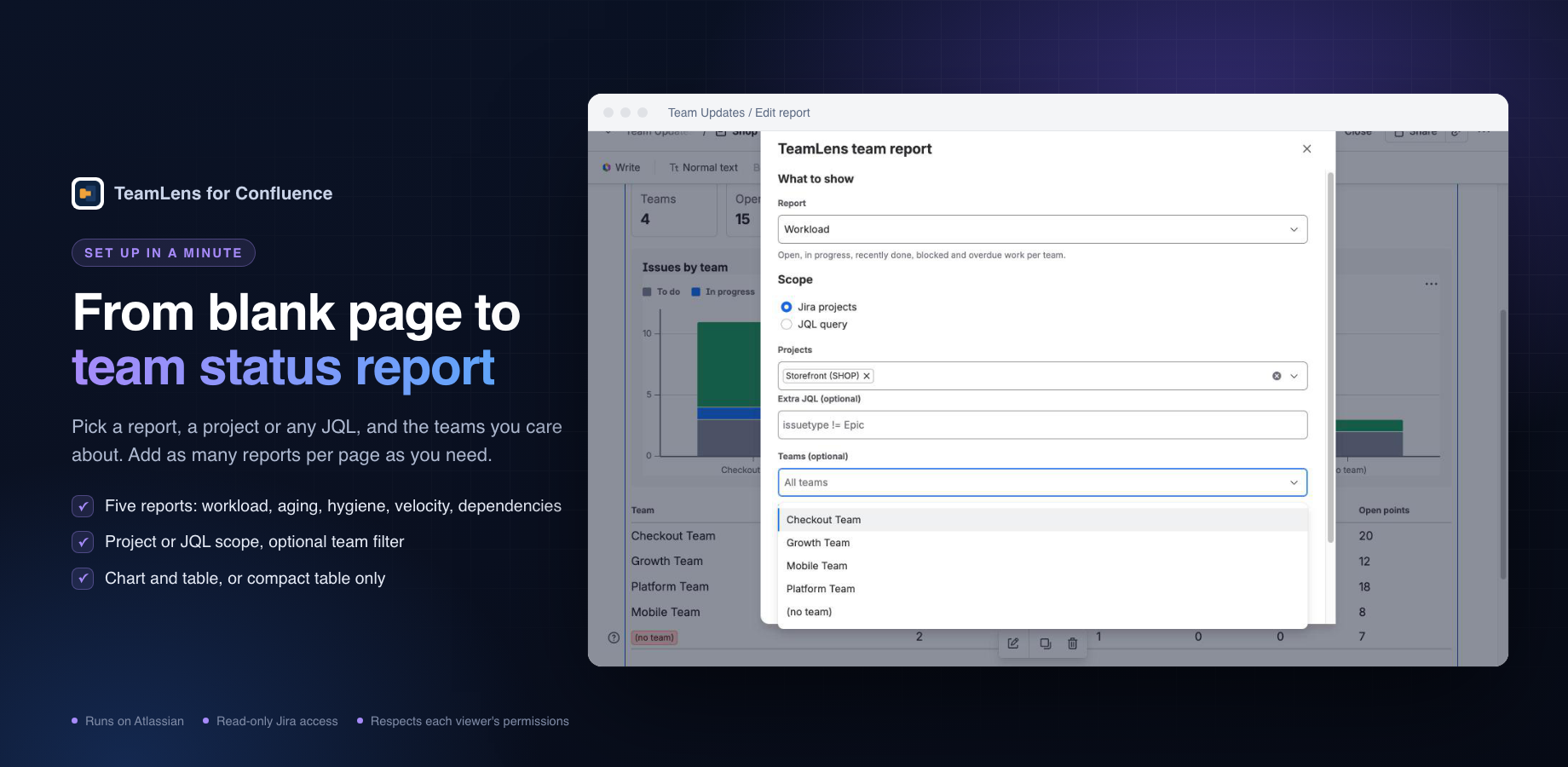Click the Write AI button in editor toolbar

coord(621,168)
